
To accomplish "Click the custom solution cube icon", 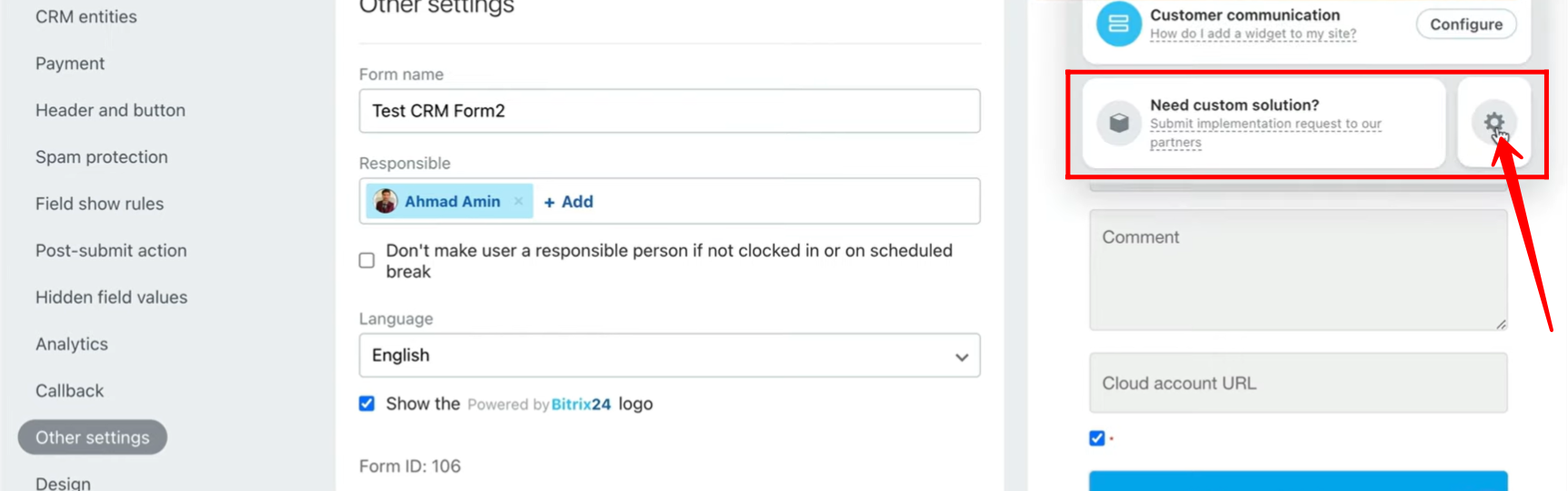I will [x=1119, y=123].
